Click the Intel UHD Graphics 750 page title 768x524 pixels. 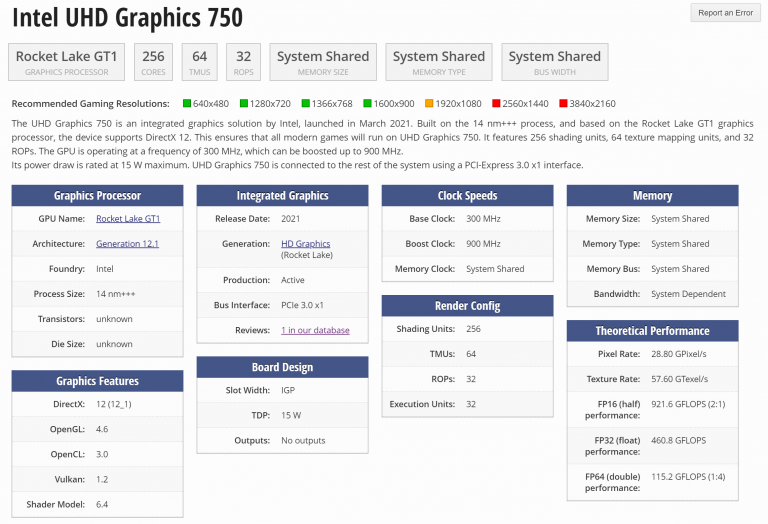[127, 18]
